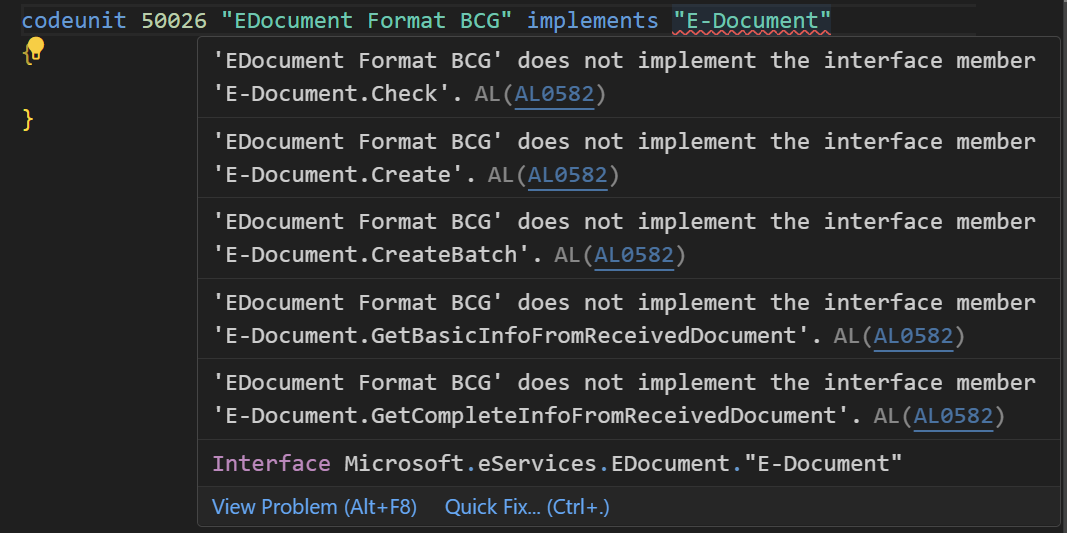1067x533 pixels.
Task: Click the 'E-Document.Create' error message text
Action: coord(625,158)
